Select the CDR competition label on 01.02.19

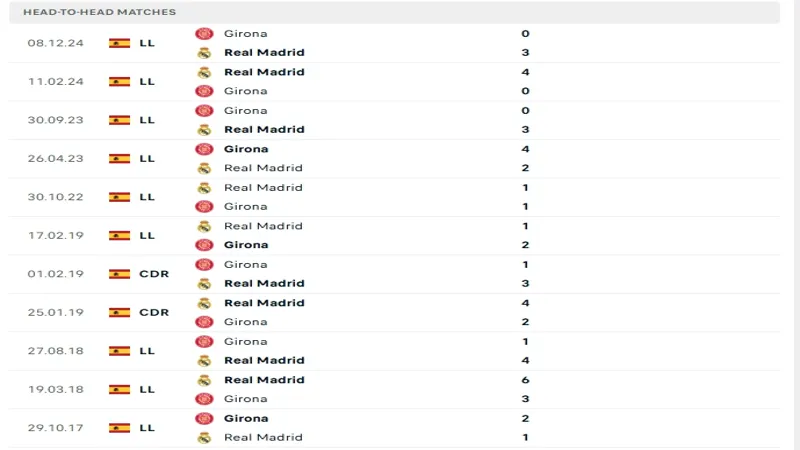154,274
